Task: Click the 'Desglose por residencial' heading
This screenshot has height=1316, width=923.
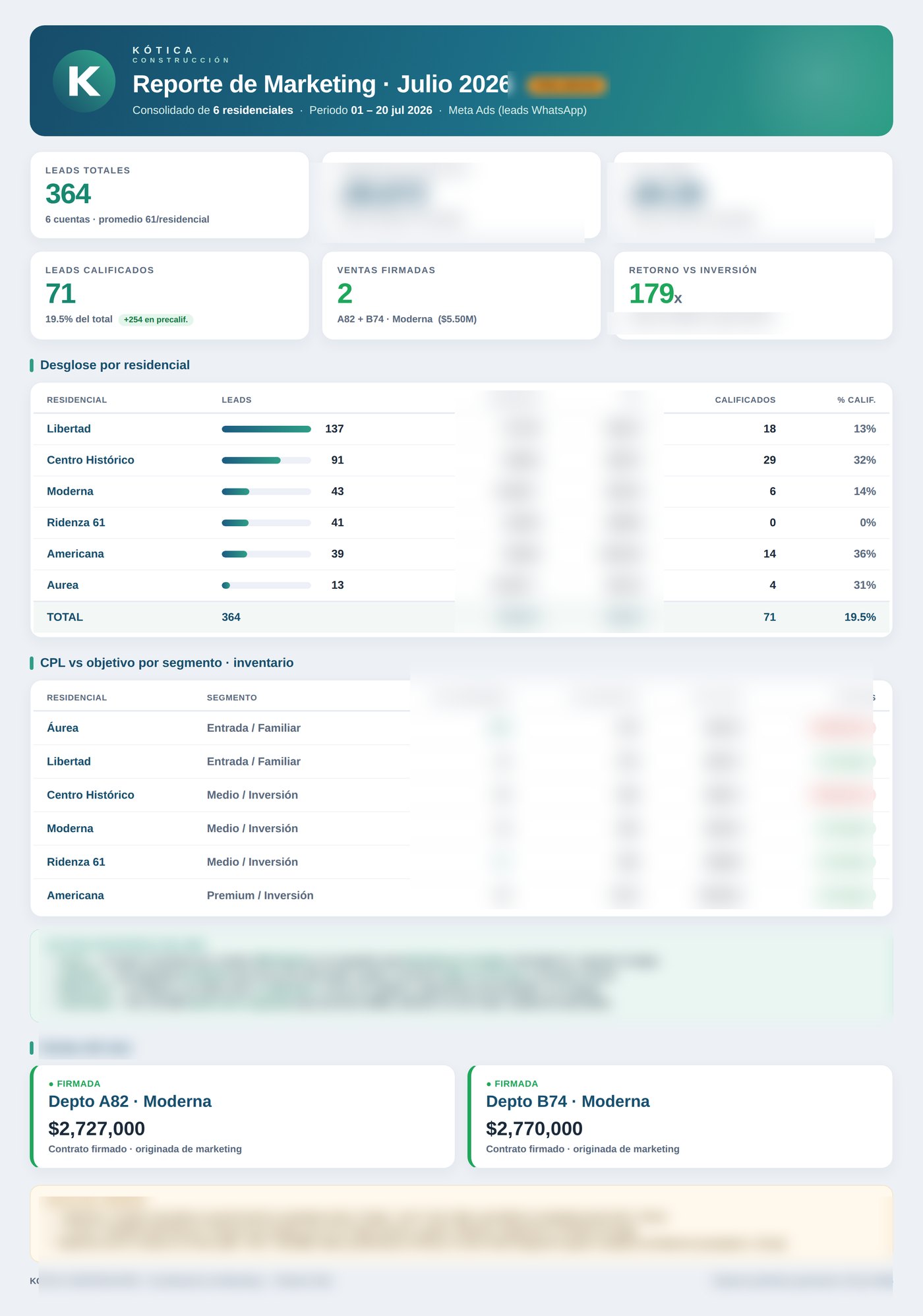Action: 115,365
